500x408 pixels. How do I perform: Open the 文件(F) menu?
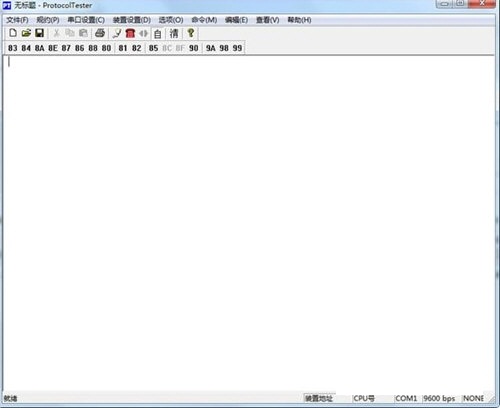(x=17, y=20)
